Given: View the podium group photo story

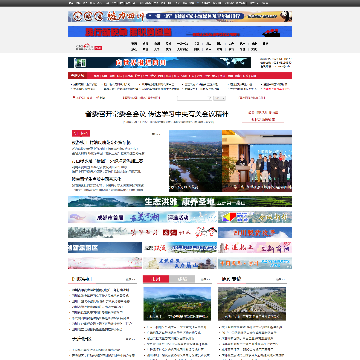Looking at the screenshot, I should 257,161.
